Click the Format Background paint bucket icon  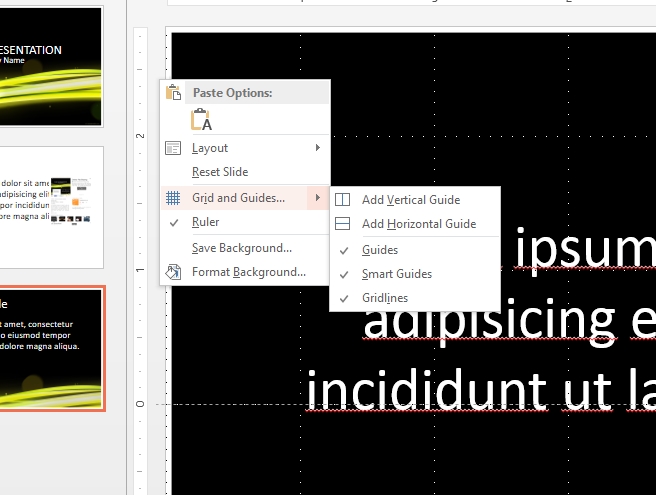coord(173,272)
